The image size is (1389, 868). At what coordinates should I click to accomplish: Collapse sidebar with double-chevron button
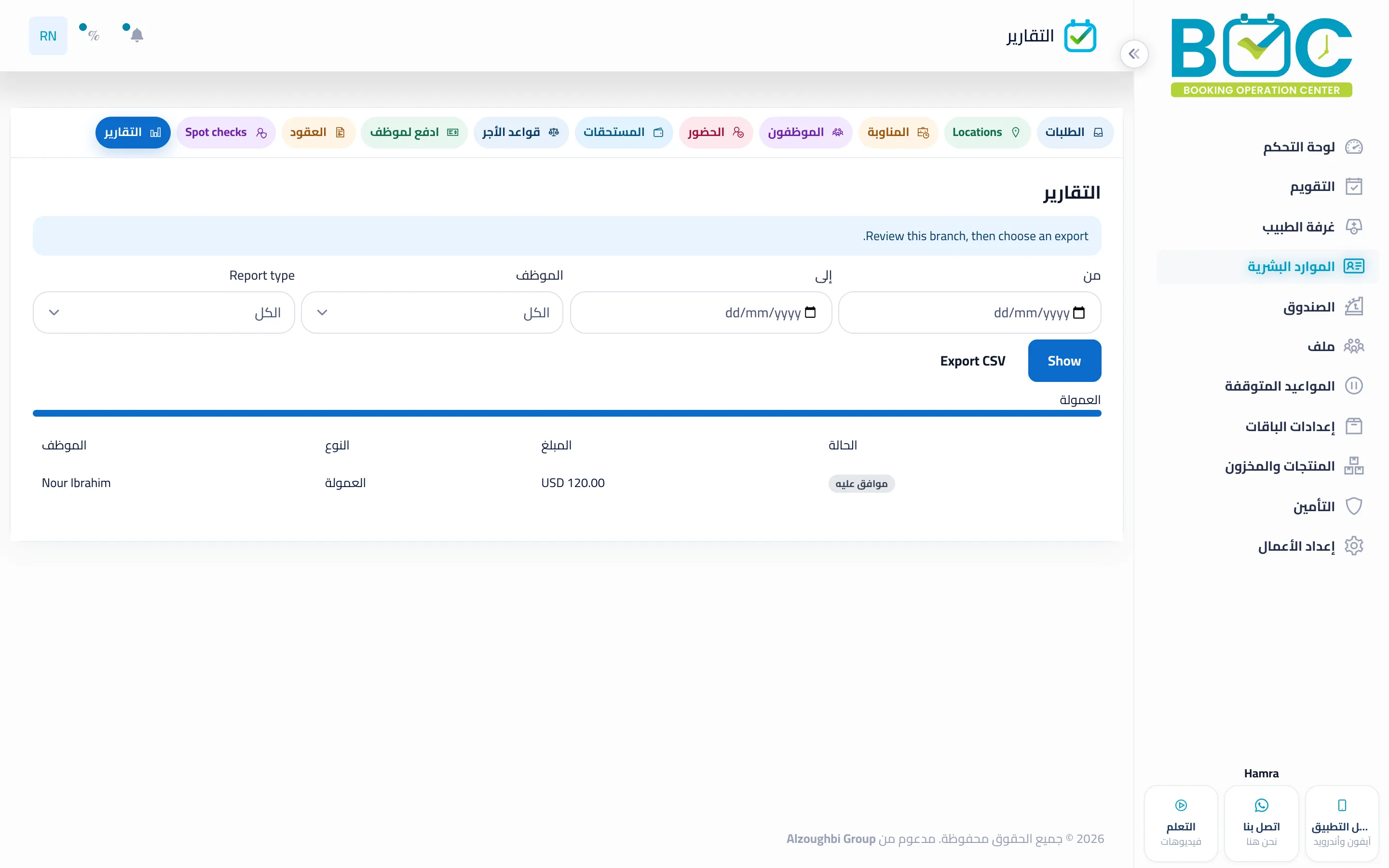point(1133,54)
